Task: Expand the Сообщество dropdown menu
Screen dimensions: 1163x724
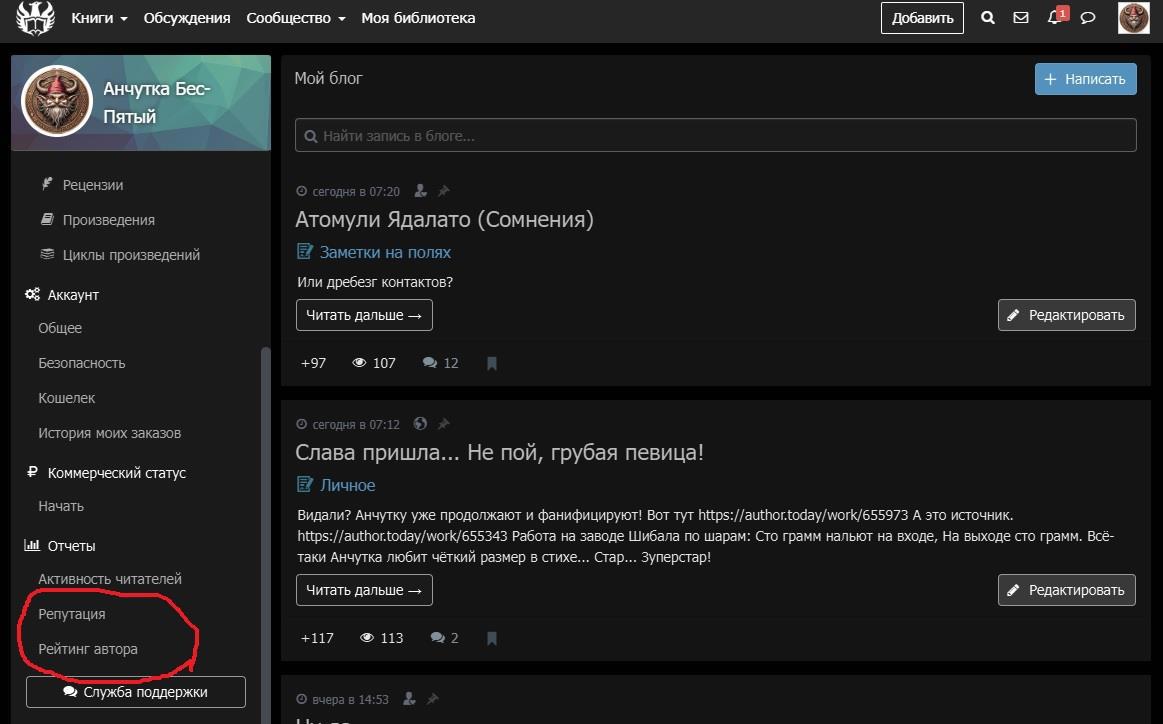Action: click(x=296, y=18)
